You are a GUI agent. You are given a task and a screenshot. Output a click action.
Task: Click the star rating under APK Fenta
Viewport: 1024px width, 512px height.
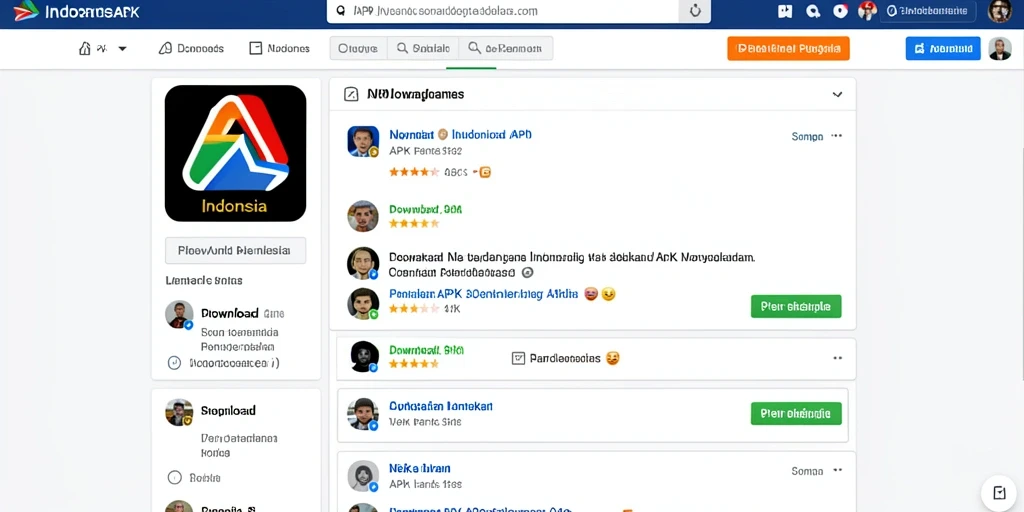pyautogui.click(x=413, y=172)
